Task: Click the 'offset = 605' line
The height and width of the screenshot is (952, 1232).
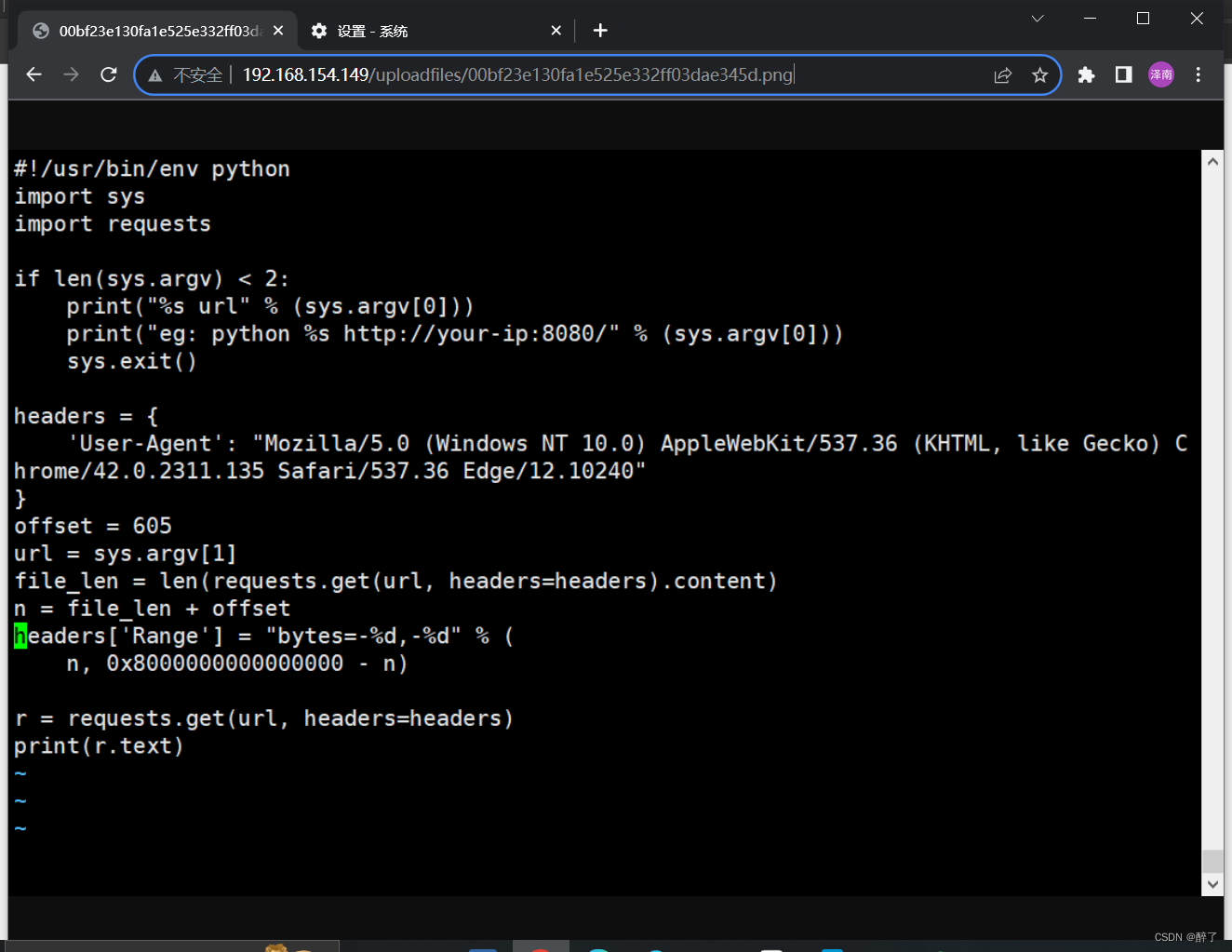Action: [x=93, y=526]
